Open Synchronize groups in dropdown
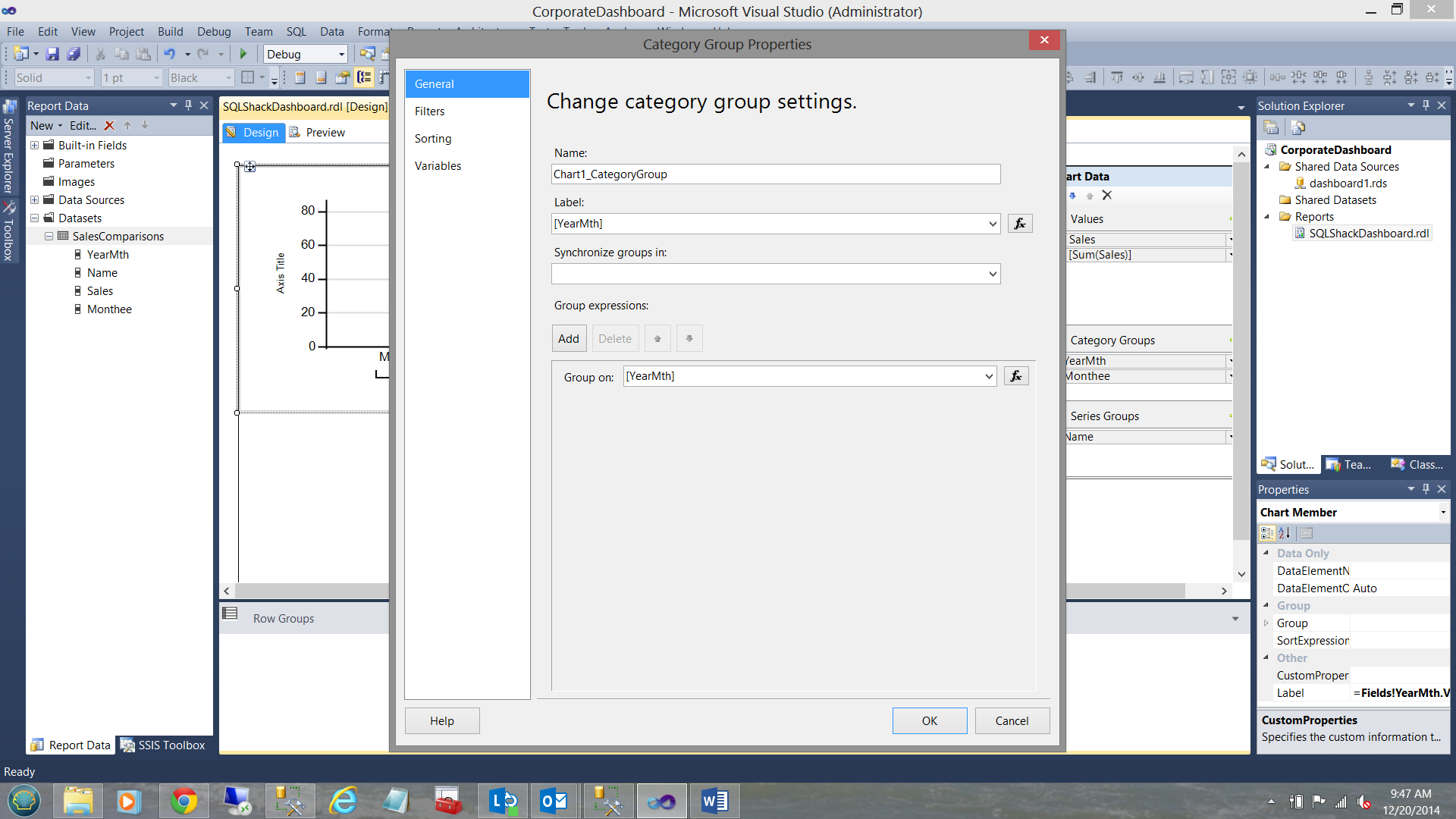This screenshot has height=819, width=1456. coord(993,274)
